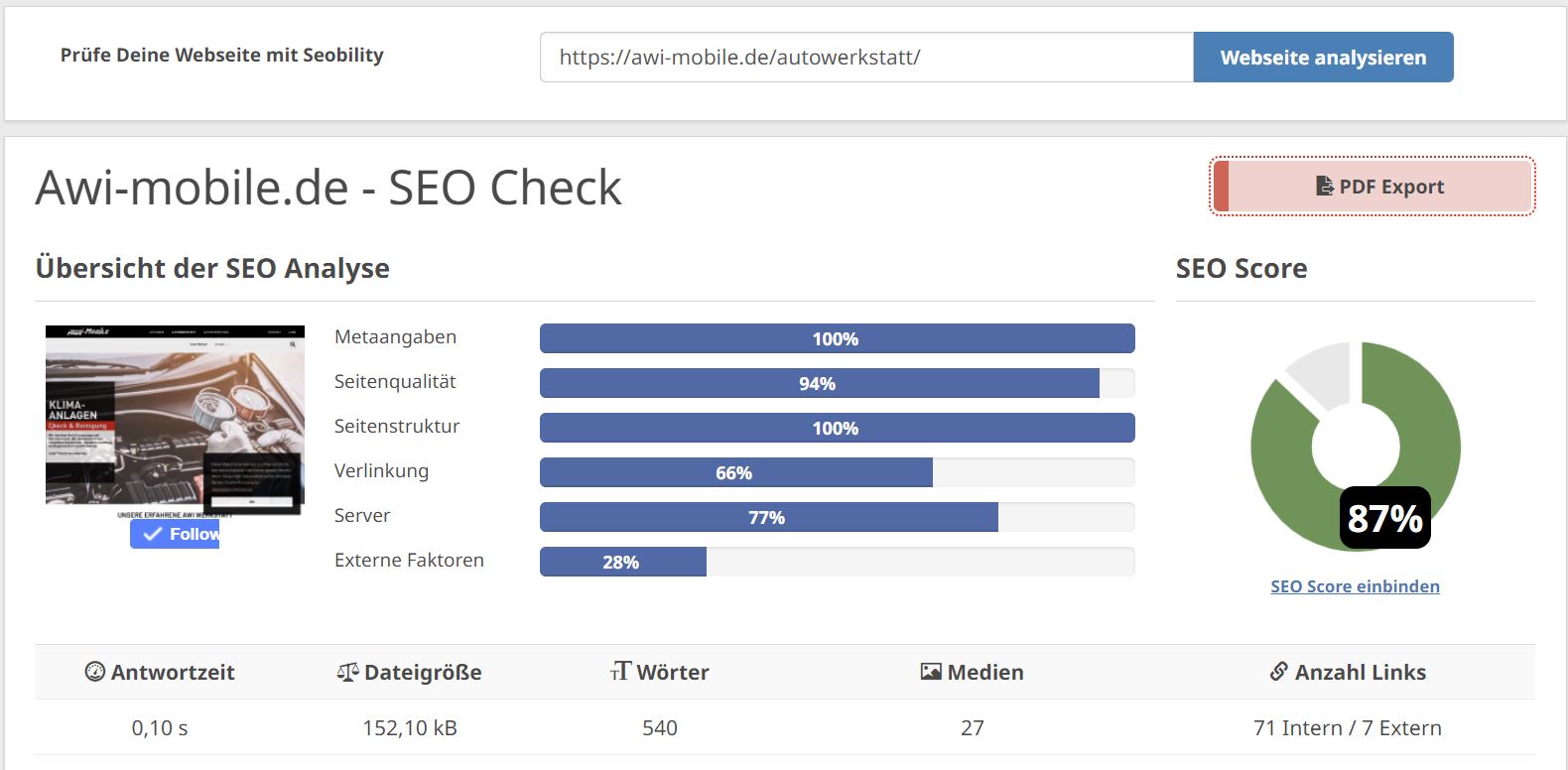Click the Übersicht der SEO Analyse heading
Screen dimensions: 1568x770
click(212, 268)
